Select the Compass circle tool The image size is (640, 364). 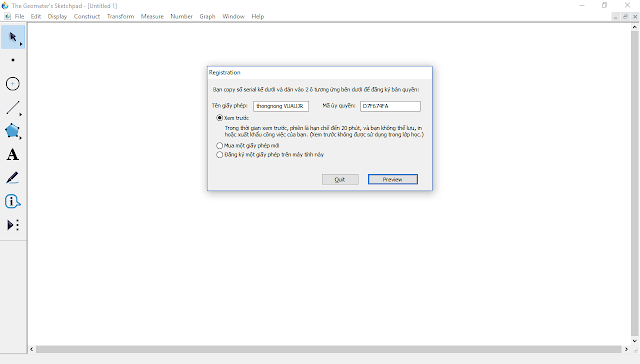pos(13,84)
